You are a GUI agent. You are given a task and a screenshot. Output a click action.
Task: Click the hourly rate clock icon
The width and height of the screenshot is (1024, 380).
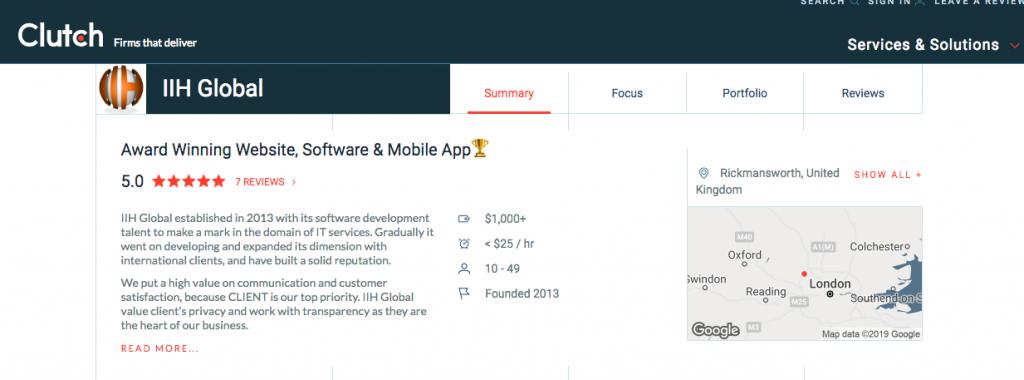tap(464, 244)
